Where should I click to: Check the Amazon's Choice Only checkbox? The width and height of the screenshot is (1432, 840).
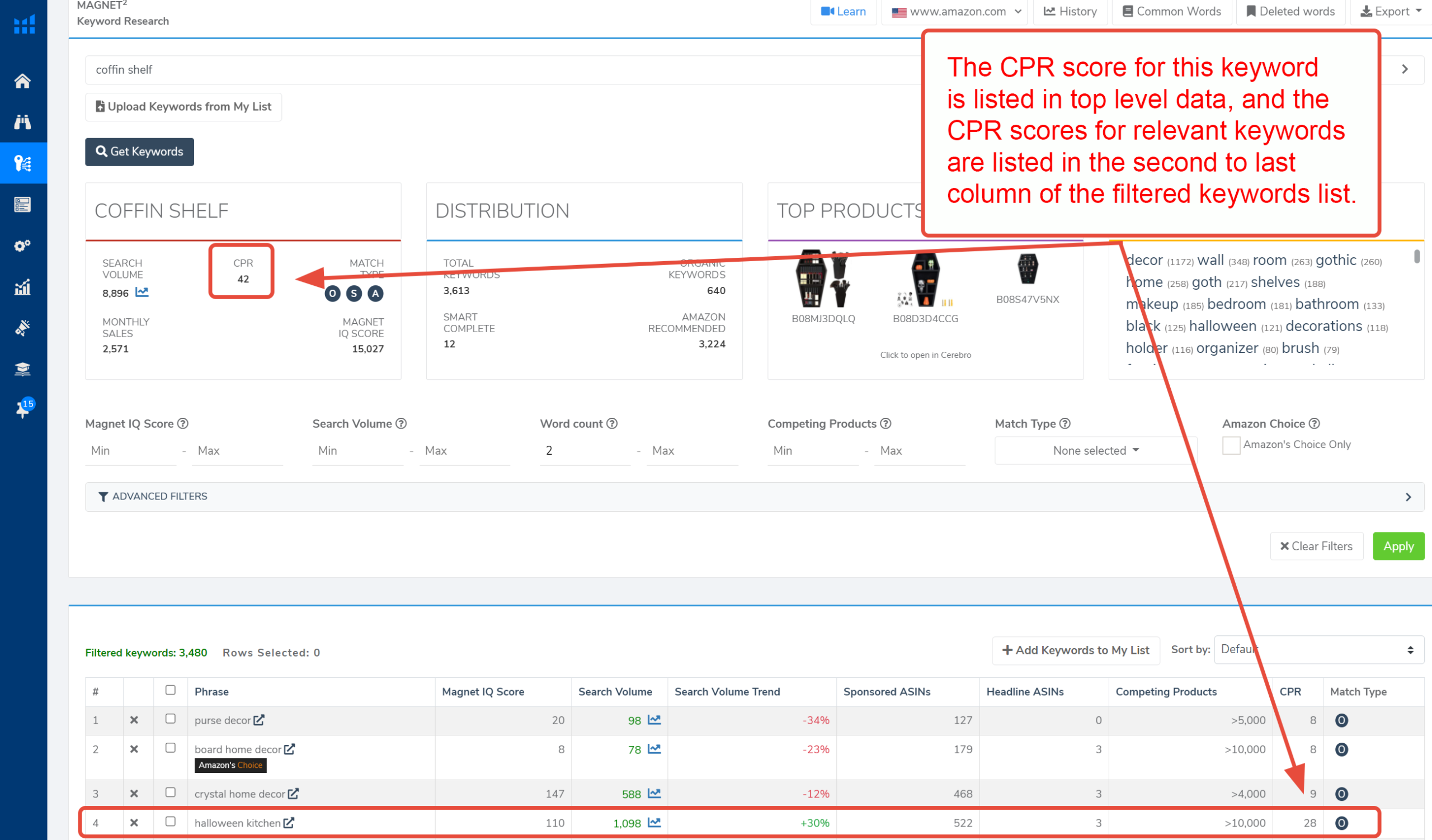(x=1231, y=445)
